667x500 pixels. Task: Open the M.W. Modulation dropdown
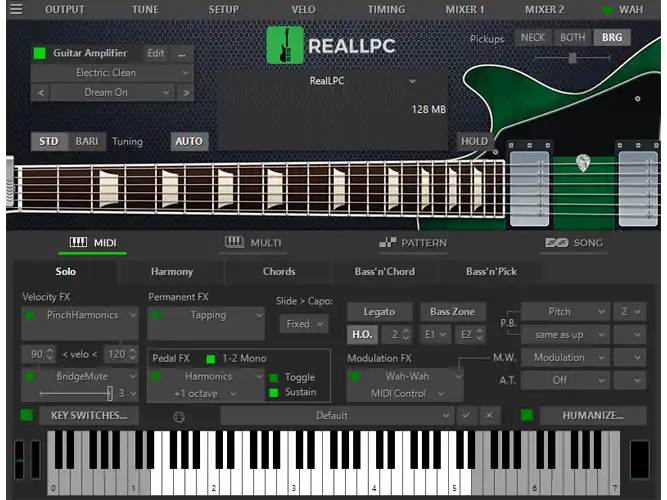click(x=565, y=357)
